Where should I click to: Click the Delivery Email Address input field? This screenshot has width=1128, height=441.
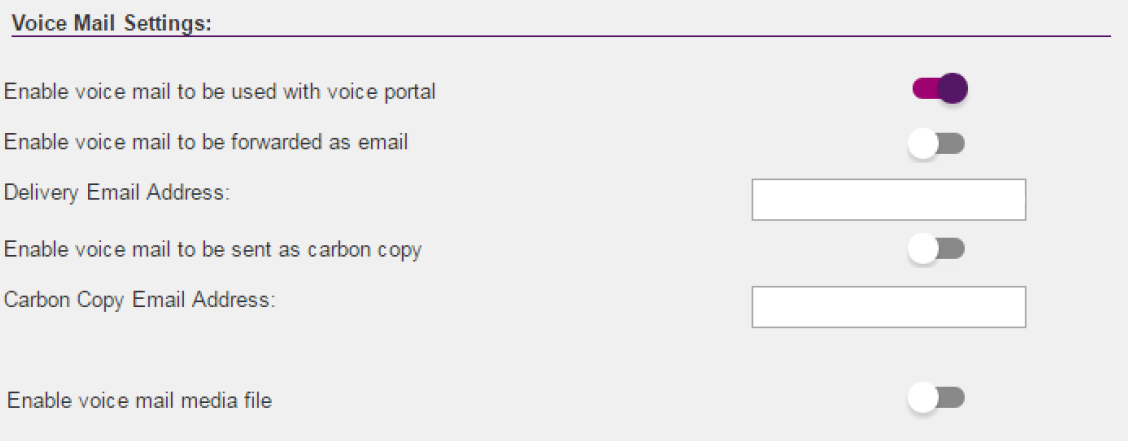888,200
